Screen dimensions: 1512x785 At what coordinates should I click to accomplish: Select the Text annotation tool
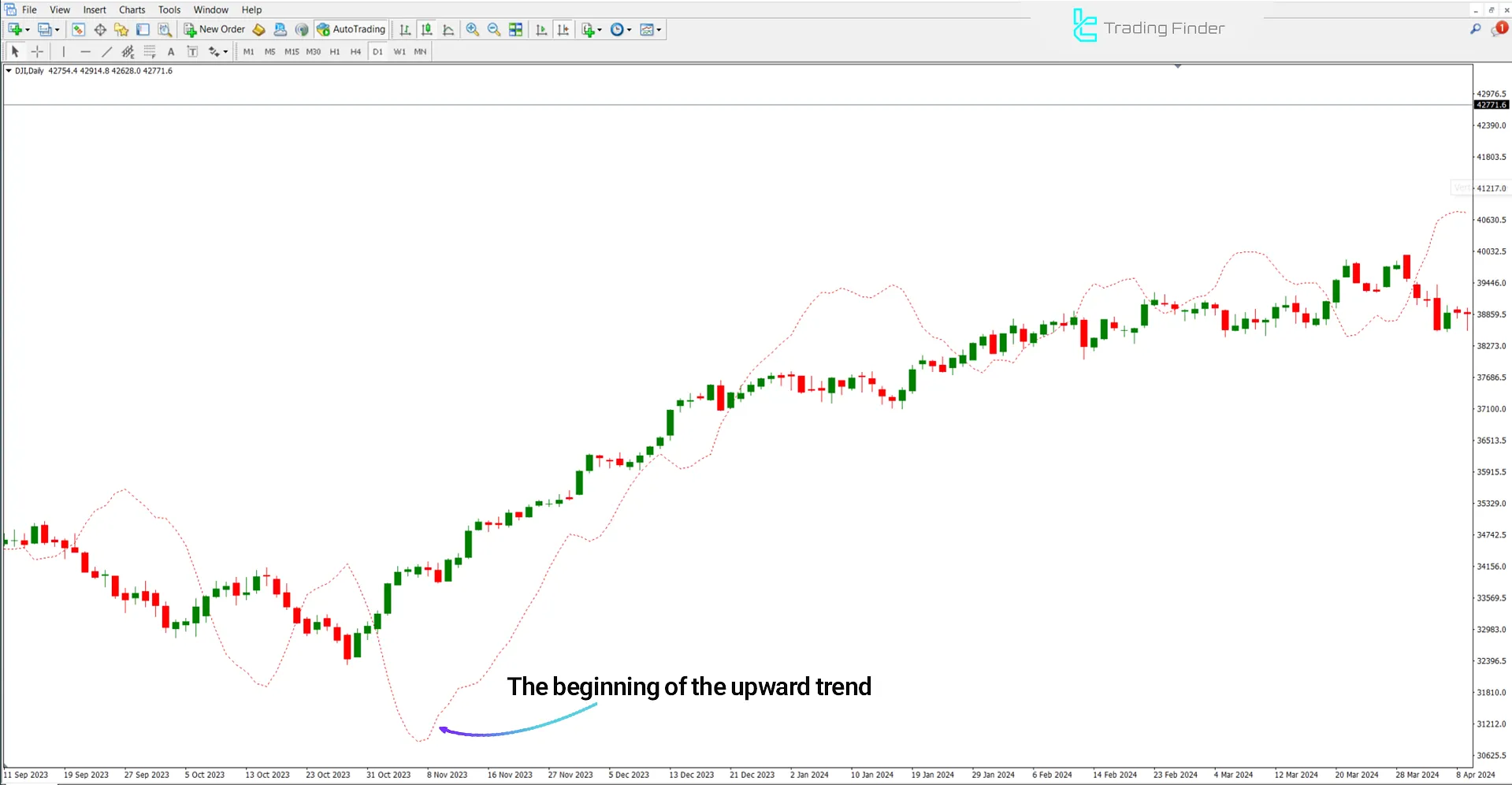tap(171, 51)
